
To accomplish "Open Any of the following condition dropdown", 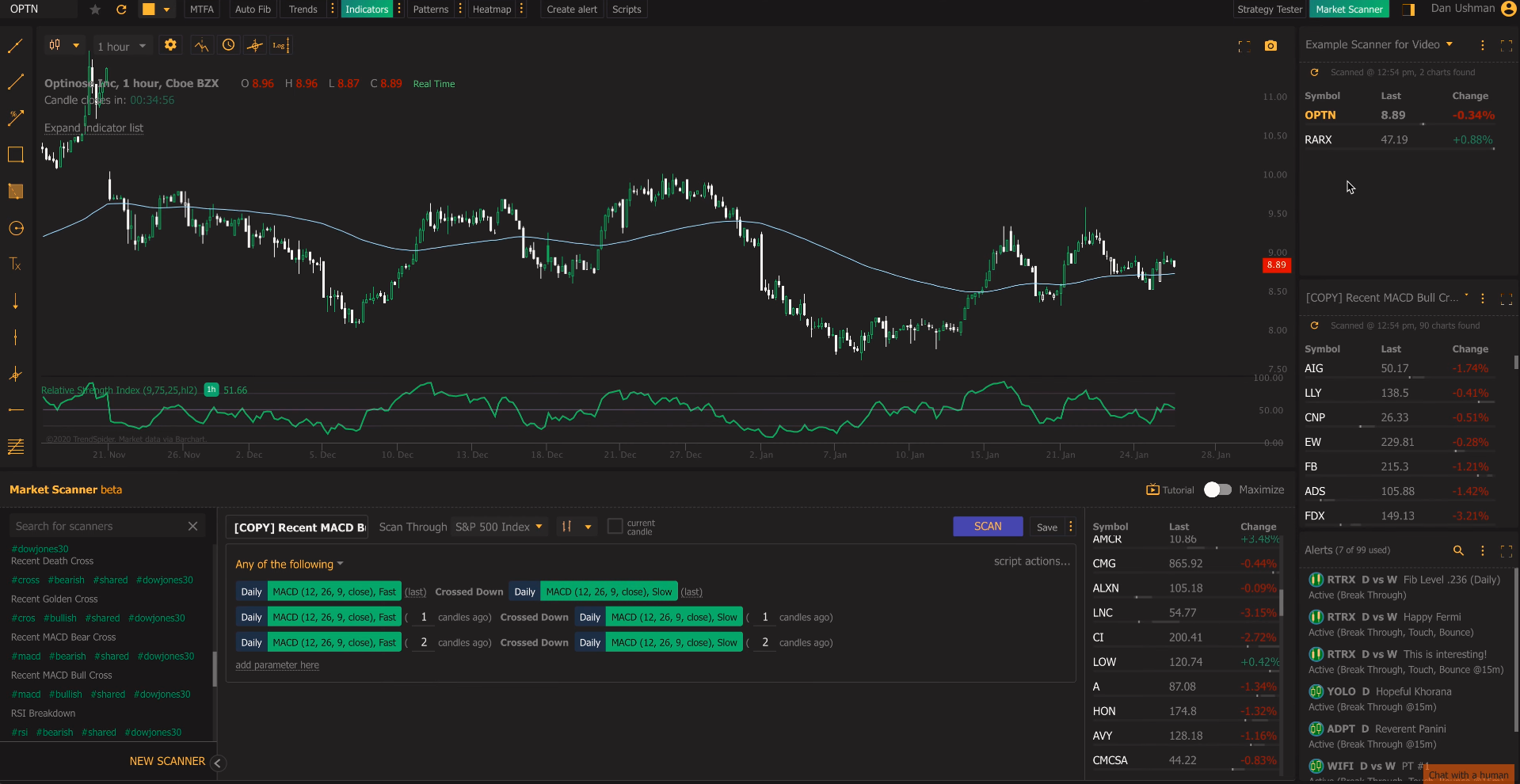I will pyautogui.click(x=289, y=564).
